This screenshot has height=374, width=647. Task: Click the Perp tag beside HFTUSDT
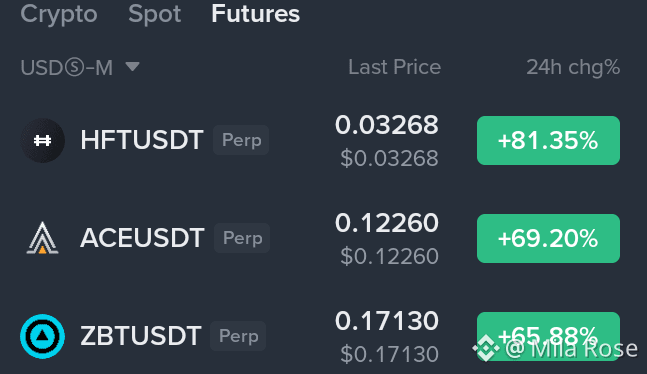pos(241,140)
